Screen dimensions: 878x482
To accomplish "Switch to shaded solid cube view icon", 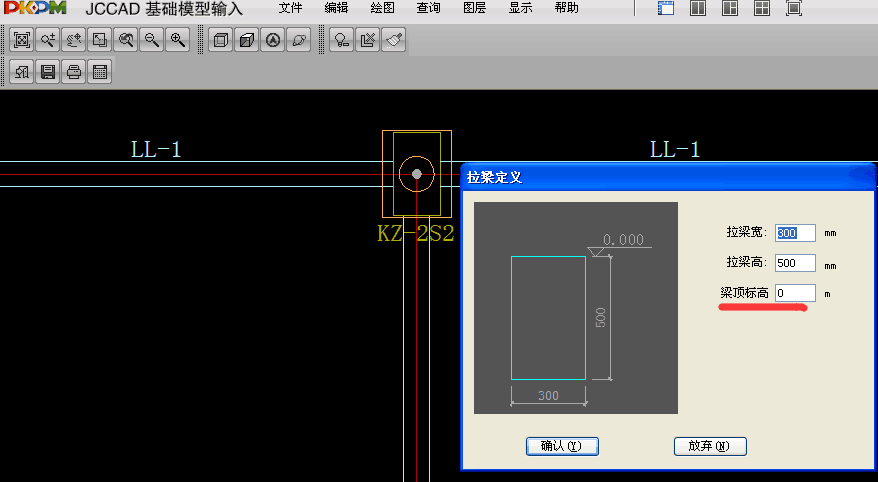I will pyautogui.click(x=247, y=40).
